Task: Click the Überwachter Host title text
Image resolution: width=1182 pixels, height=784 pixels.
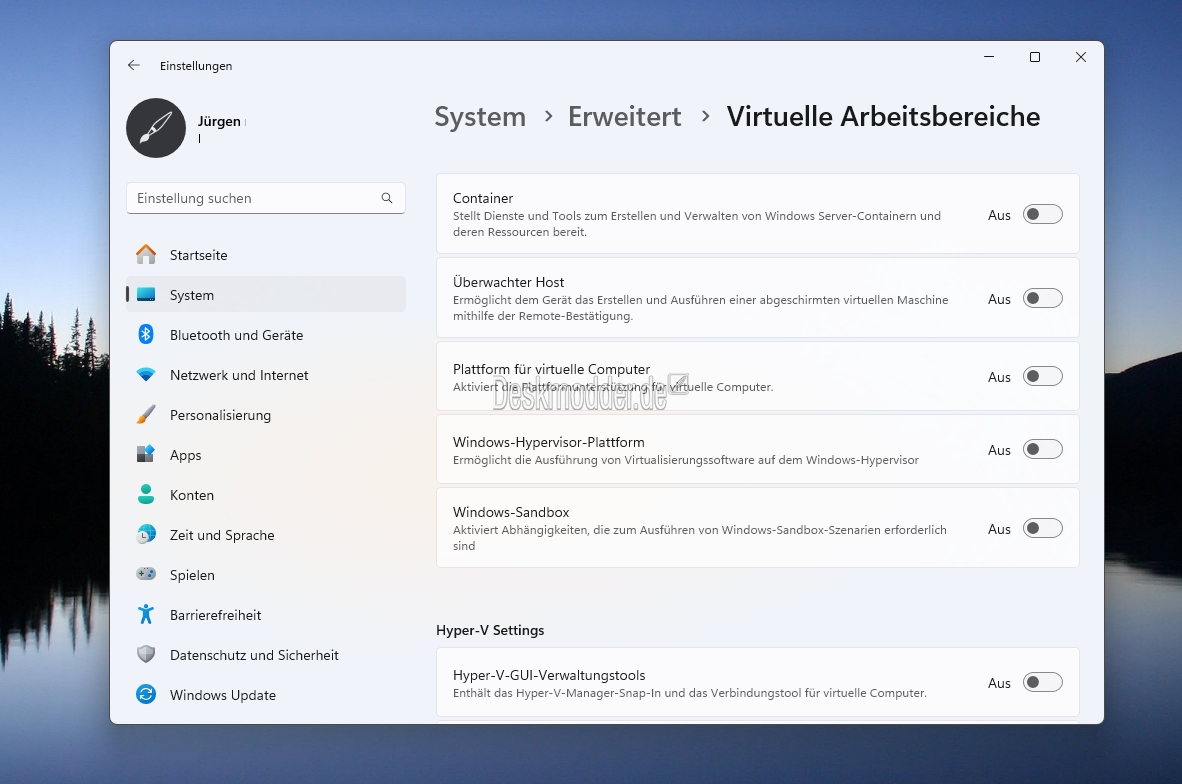Action: point(508,282)
